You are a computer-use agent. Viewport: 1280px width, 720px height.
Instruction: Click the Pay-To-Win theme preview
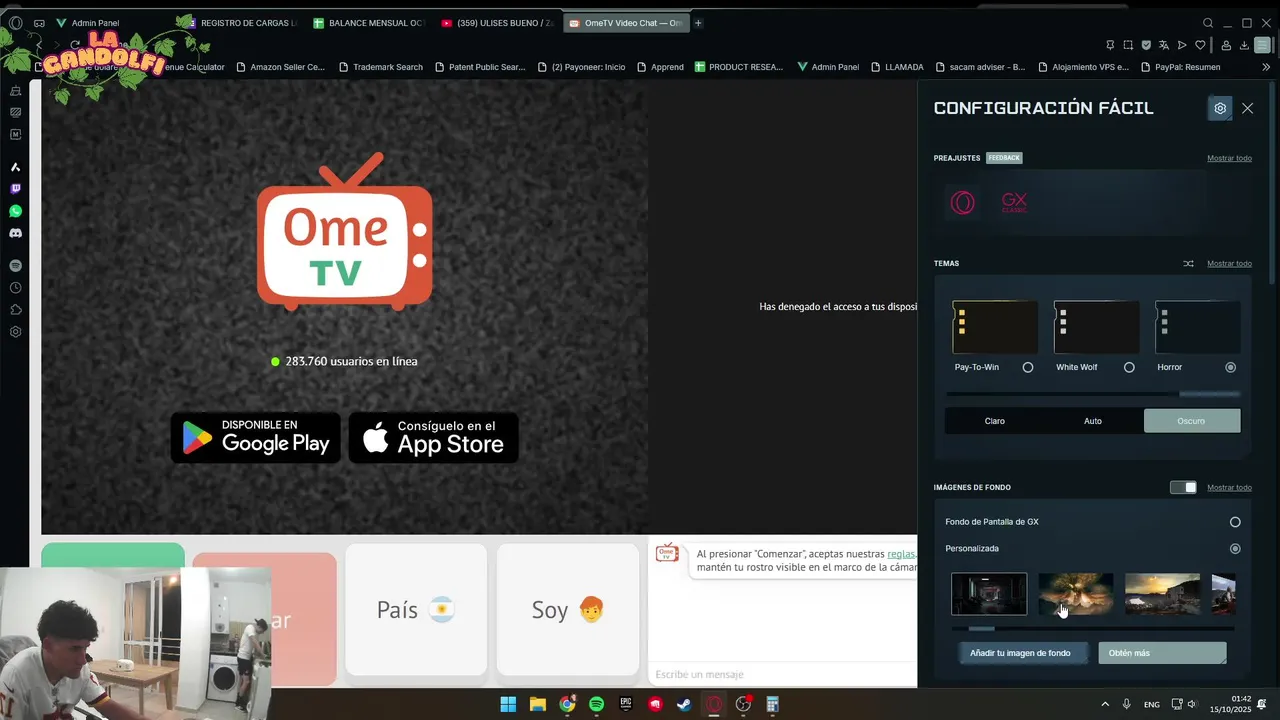click(x=995, y=327)
